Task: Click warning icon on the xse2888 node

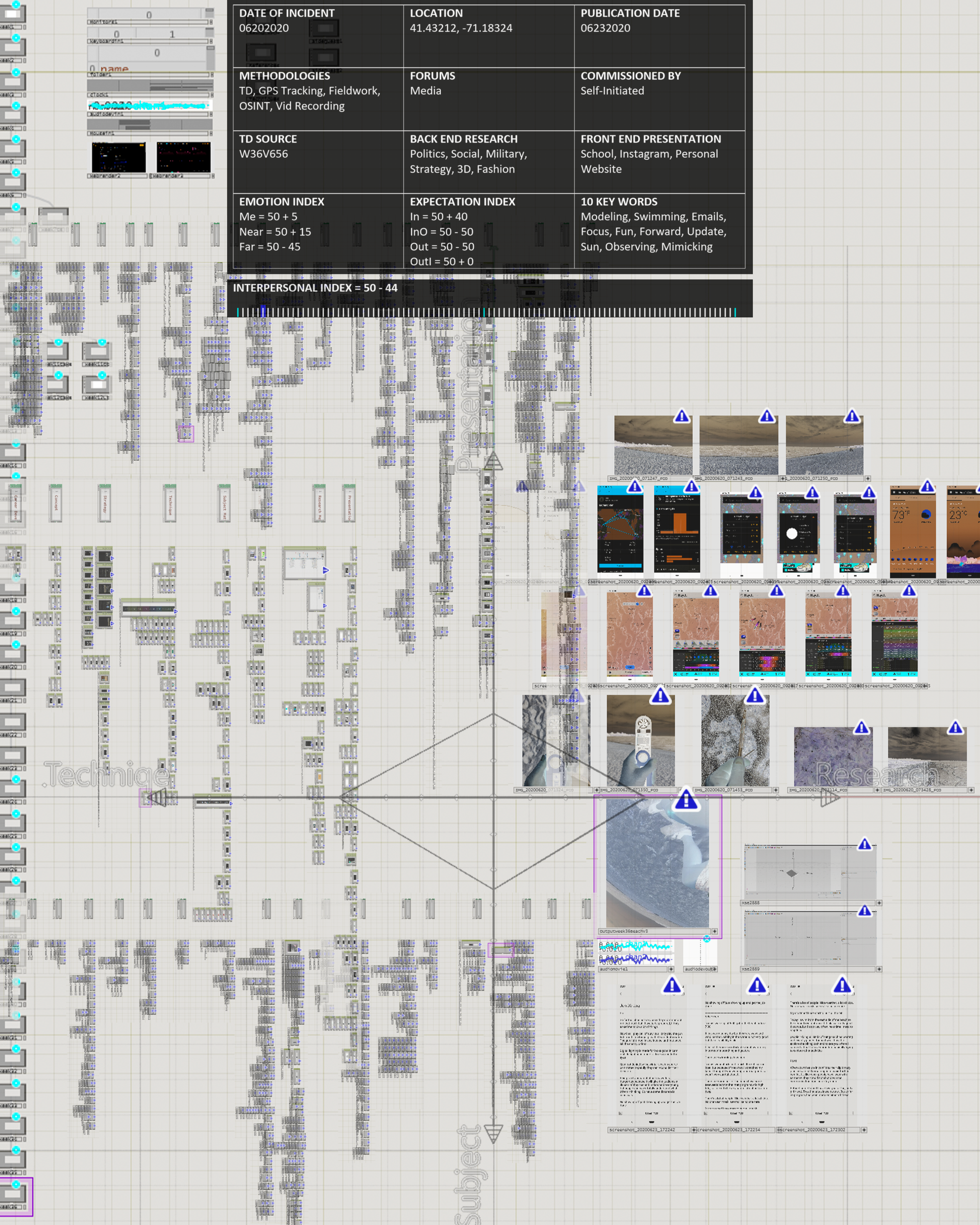Action: click(x=864, y=844)
